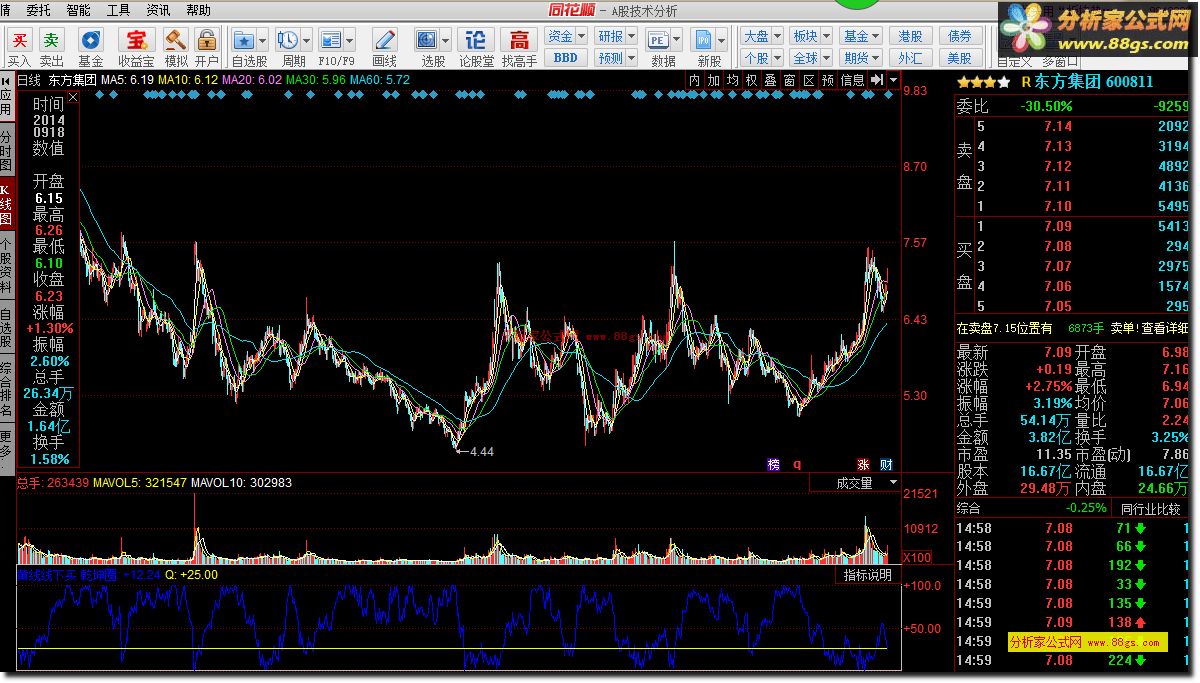The image size is (1200, 683).
Task: Open 综合排名 side tab
Action: click(x=6, y=390)
